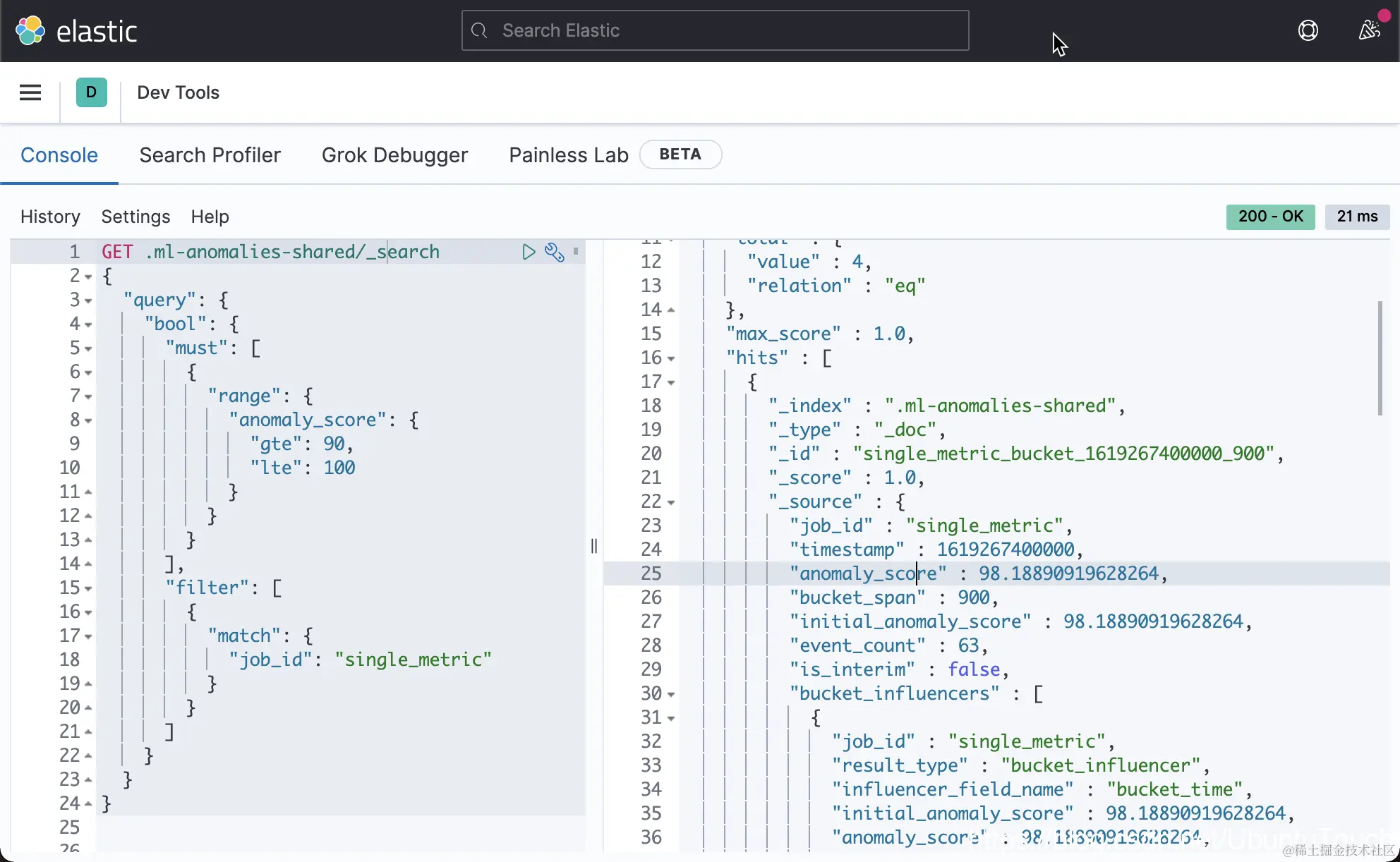Image resolution: width=1400 pixels, height=862 pixels.
Task: Collapse "bucket_influencers" on response line 30
Action: tap(671, 695)
